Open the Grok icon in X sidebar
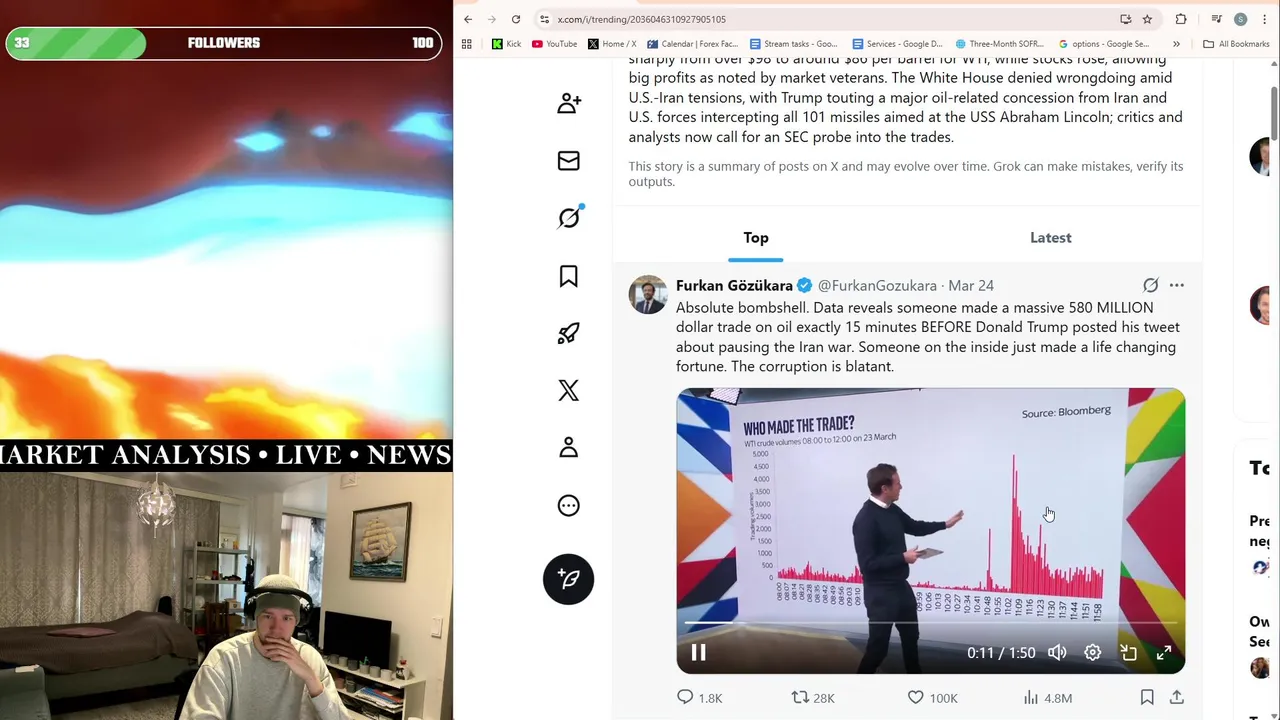This screenshot has width=1280, height=720. tap(568, 217)
